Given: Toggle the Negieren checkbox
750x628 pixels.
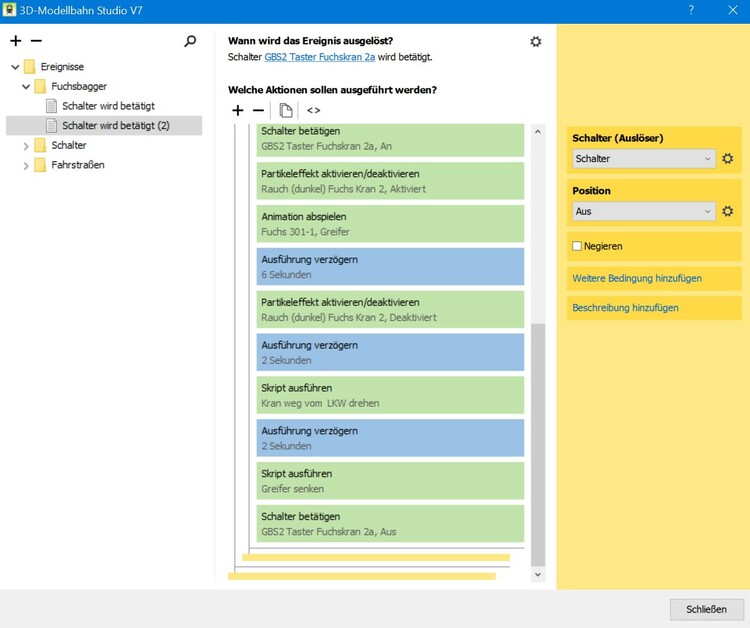Looking at the screenshot, I should [577, 246].
